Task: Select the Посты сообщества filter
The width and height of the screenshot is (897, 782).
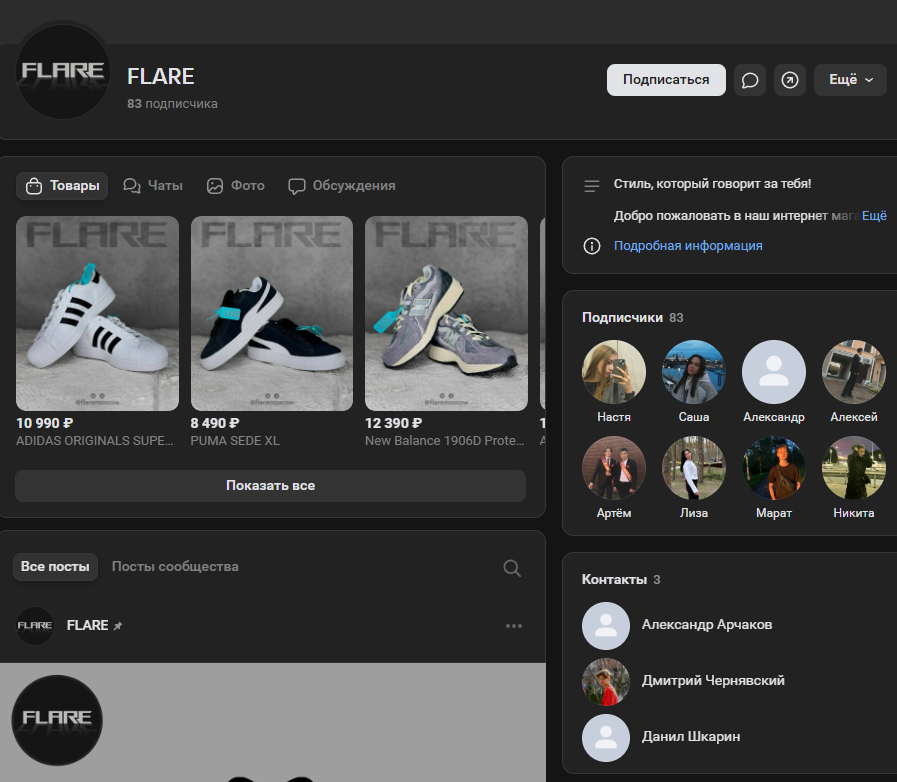Action: [175, 567]
